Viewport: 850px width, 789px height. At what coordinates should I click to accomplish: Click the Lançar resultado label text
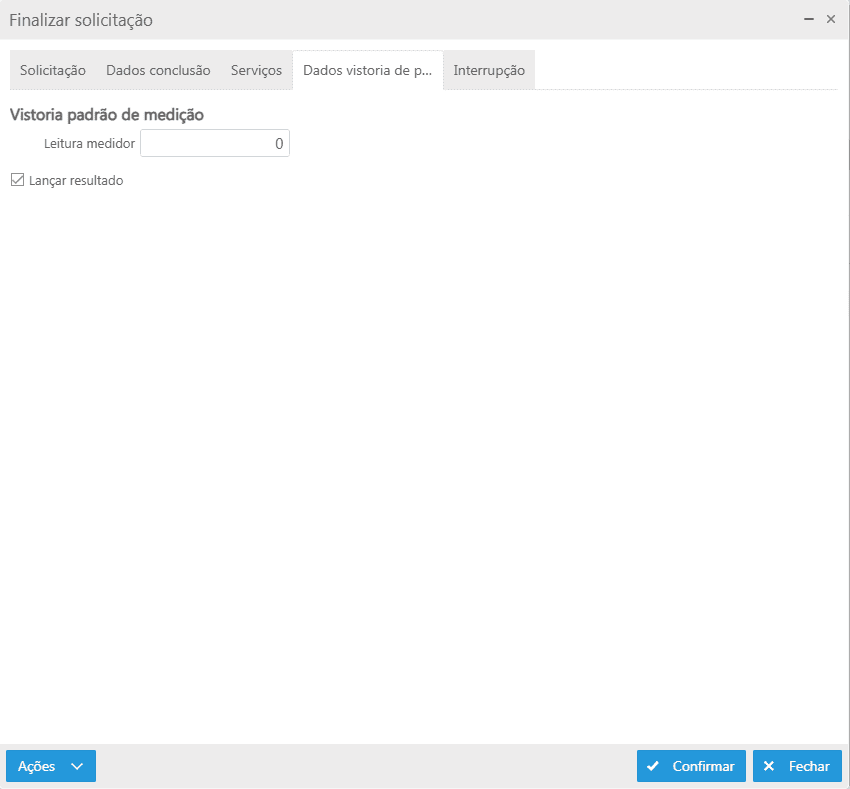point(76,181)
